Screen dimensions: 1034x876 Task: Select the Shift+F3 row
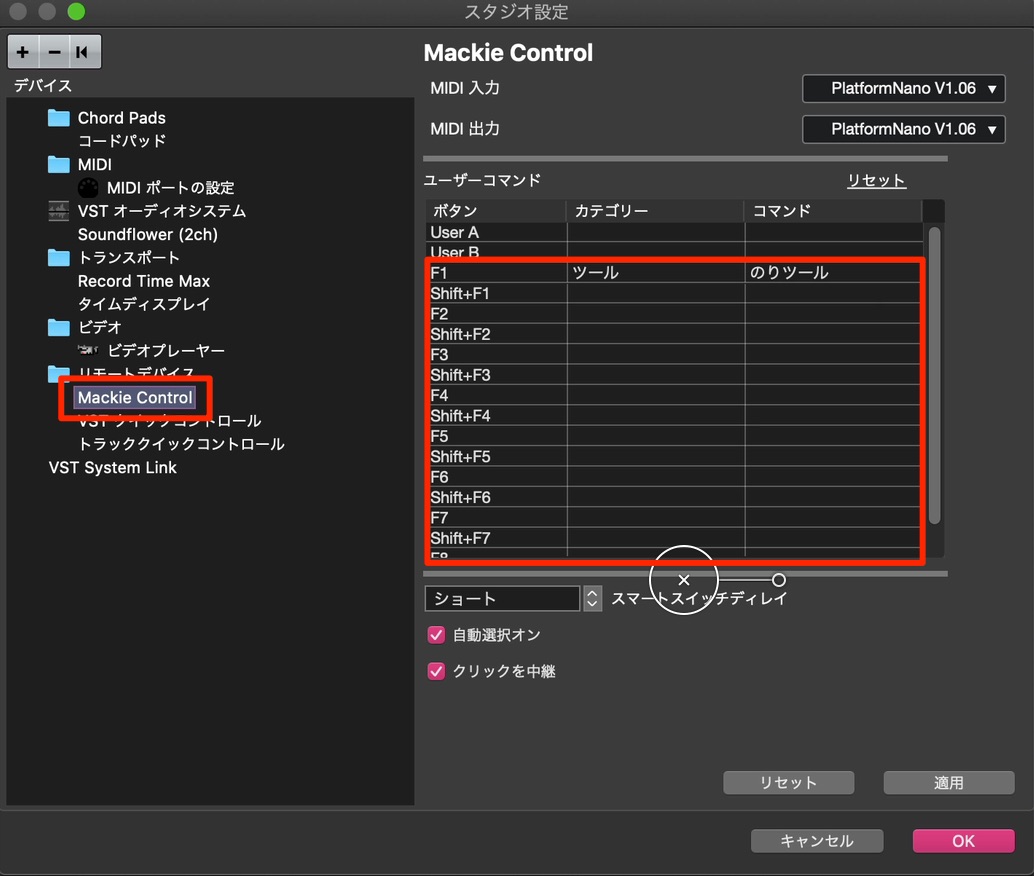click(674, 375)
